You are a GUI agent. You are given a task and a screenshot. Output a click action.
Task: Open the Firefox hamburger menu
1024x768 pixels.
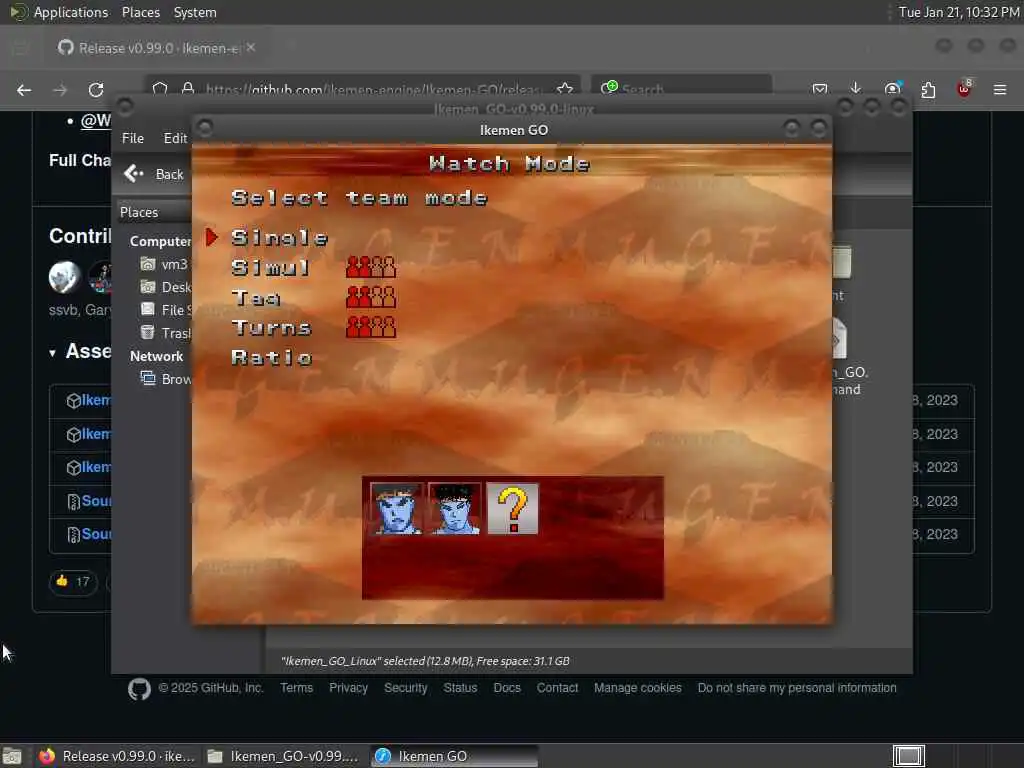click(x=1000, y=89)
